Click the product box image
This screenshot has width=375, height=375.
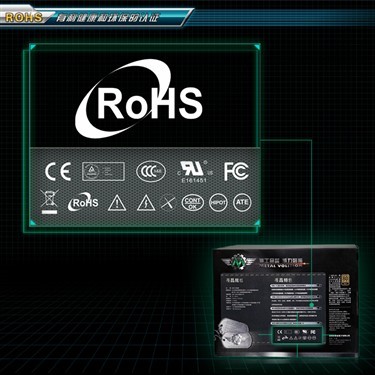tap(286, 301)
